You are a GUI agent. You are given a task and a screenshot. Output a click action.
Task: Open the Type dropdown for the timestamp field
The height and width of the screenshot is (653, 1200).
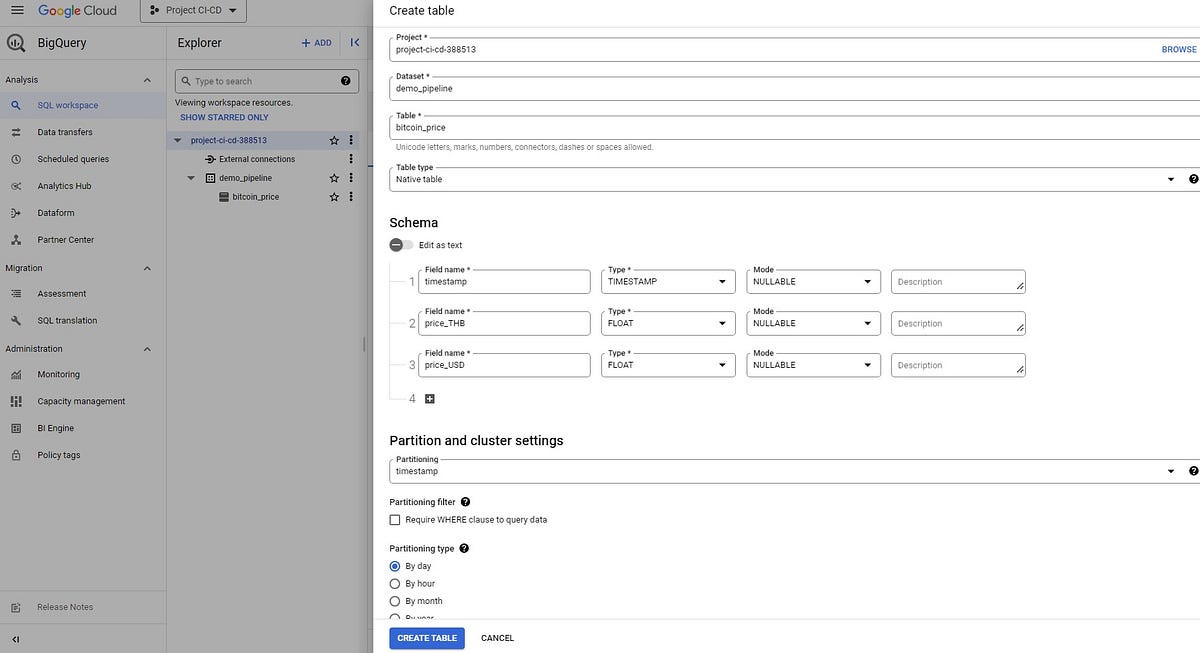[x=723, y=281]
